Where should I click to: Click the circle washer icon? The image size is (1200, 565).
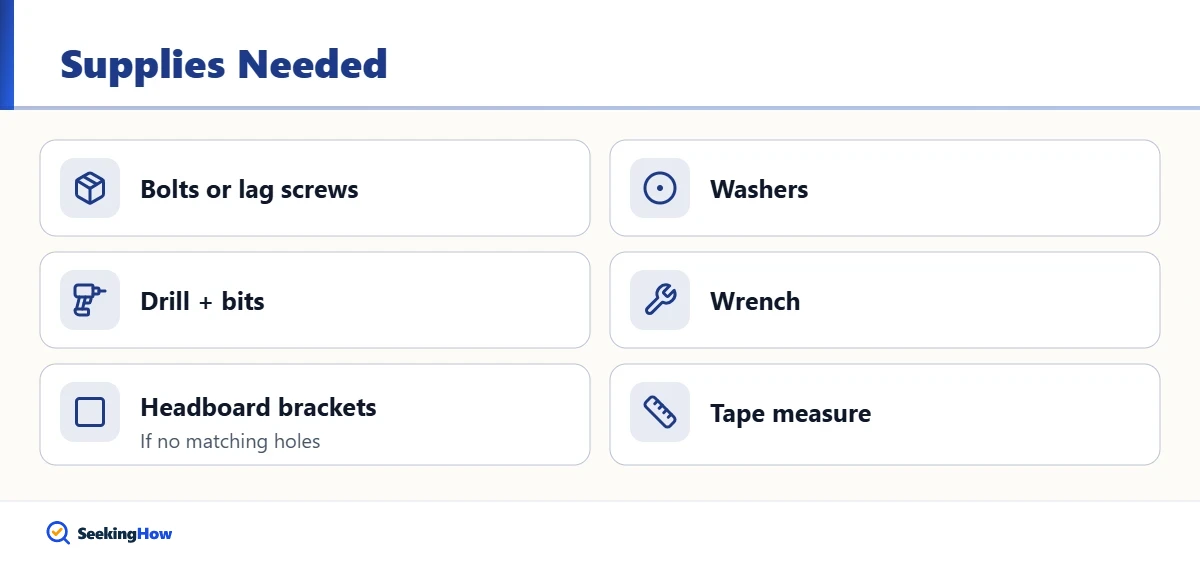point(660,188)
